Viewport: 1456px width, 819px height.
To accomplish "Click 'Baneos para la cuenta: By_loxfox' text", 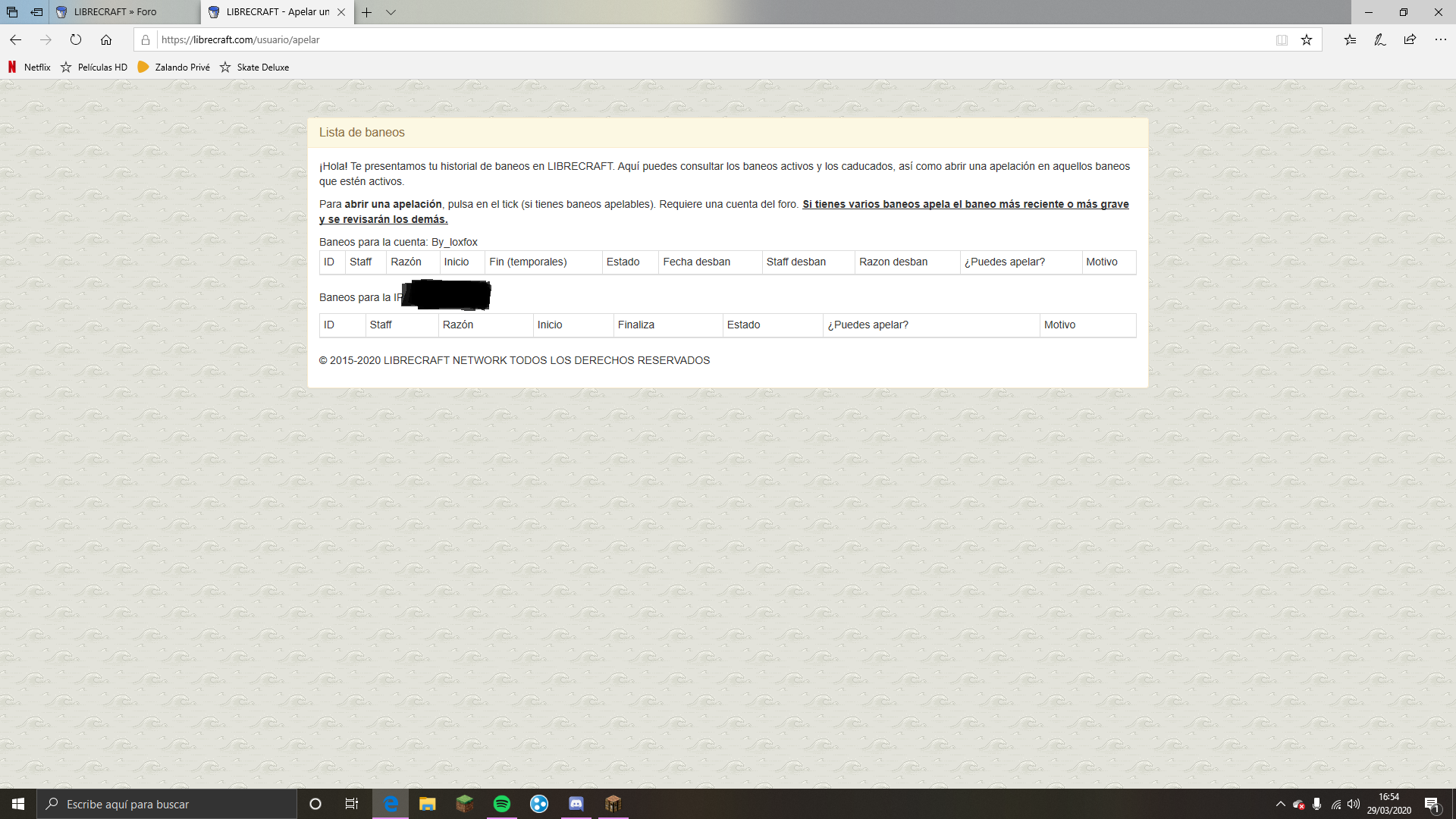I will (398, 243).
